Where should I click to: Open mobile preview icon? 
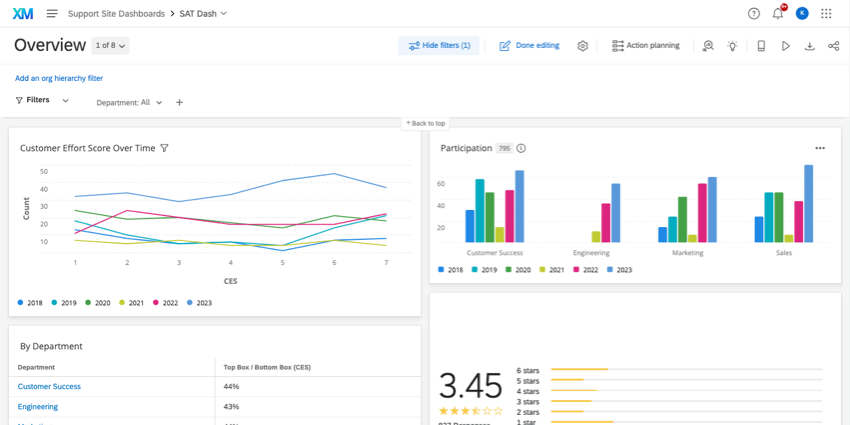(761, 46)
